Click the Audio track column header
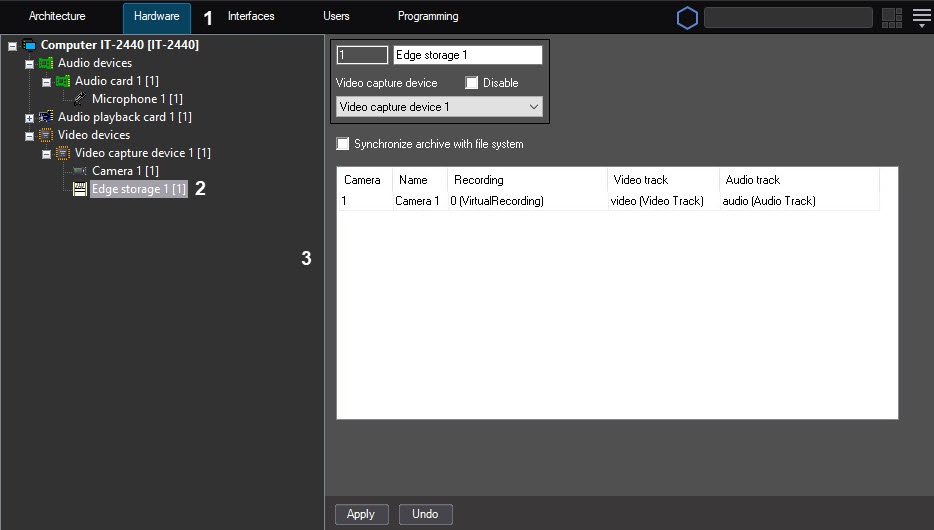 (x=799, y=180)
